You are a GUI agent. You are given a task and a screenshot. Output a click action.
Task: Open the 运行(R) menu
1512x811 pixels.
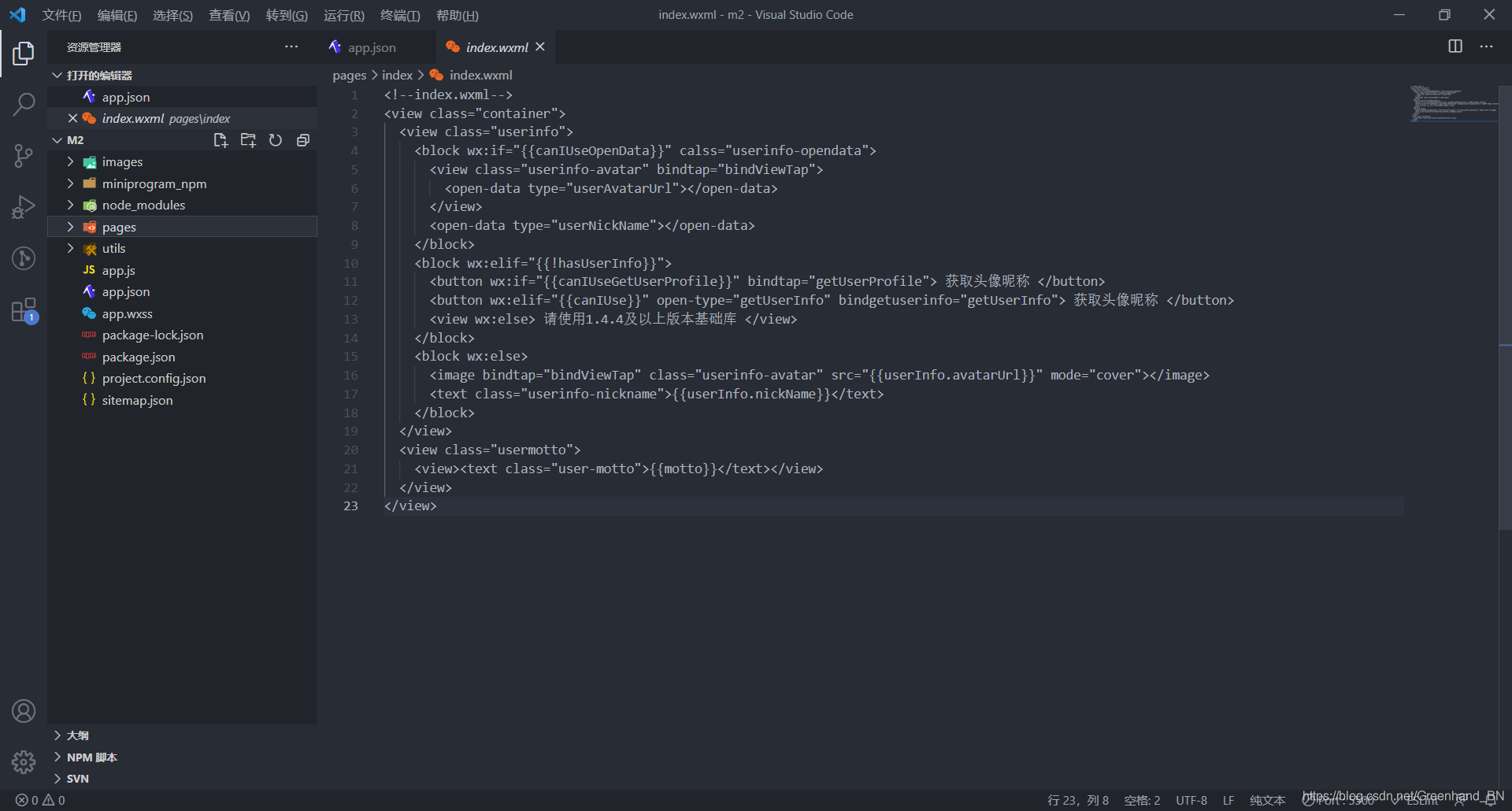click(x=344, y=15)
